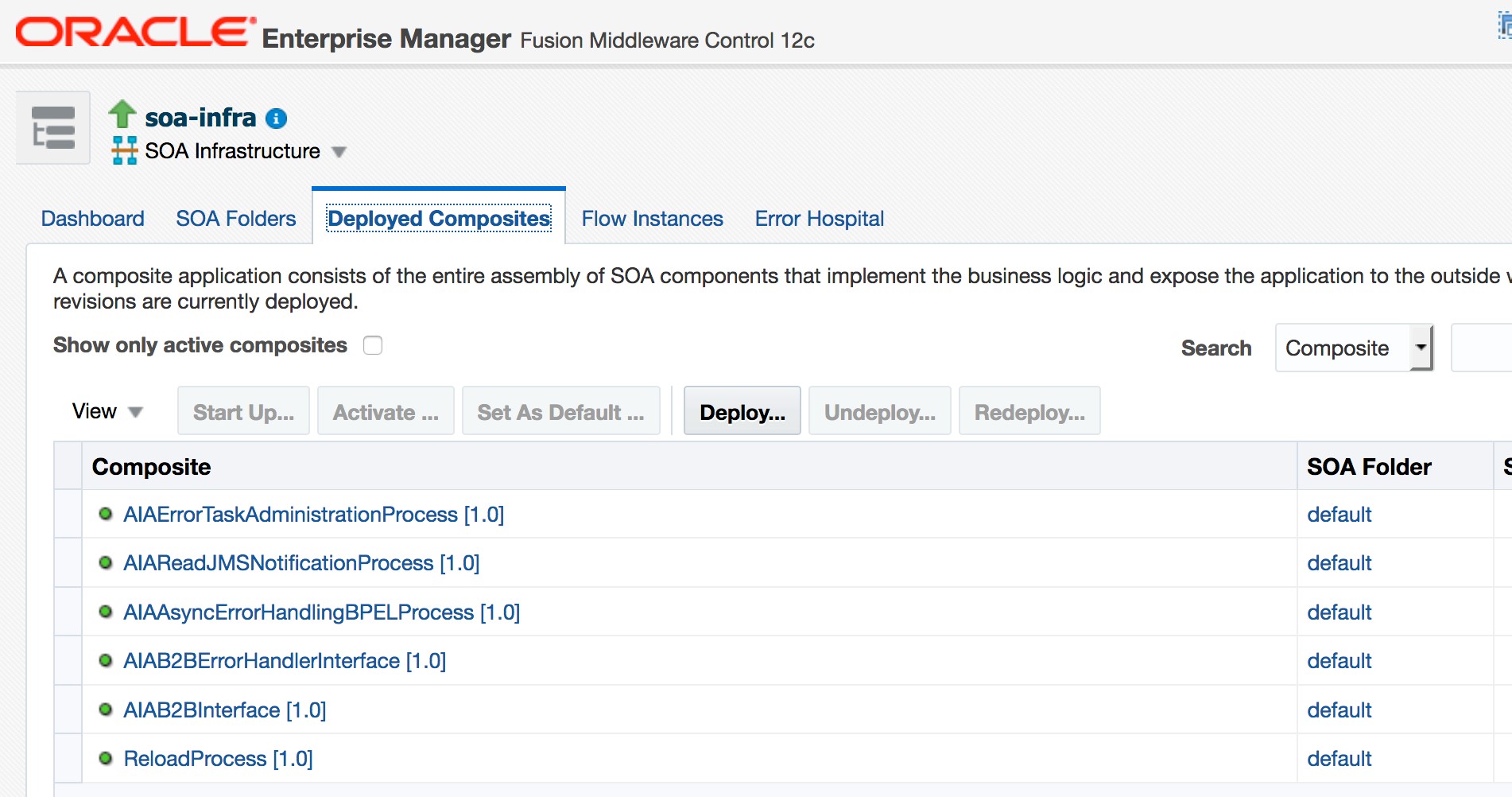This screenshot has width=1512, height=797.
Task: Click the status indicator for ReloadProcess
Action: [105, 758]
